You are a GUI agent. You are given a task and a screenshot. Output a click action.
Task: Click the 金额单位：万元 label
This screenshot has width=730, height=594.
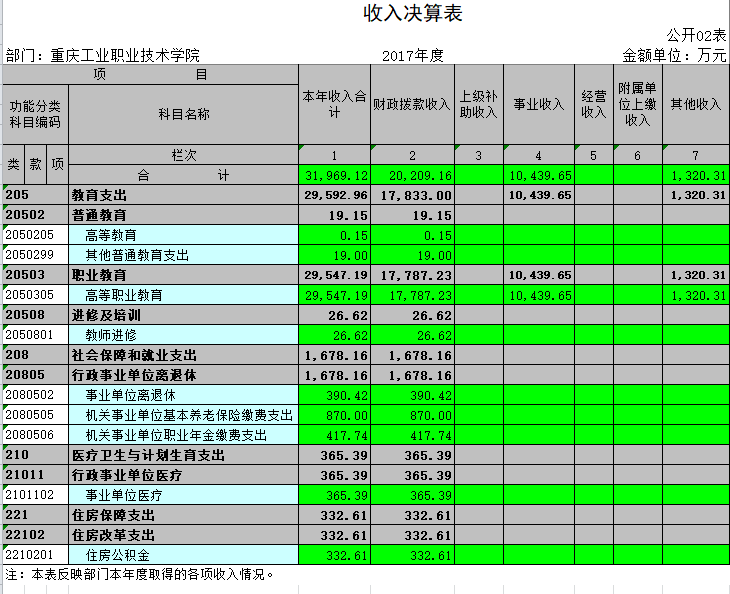pos(674,55)
